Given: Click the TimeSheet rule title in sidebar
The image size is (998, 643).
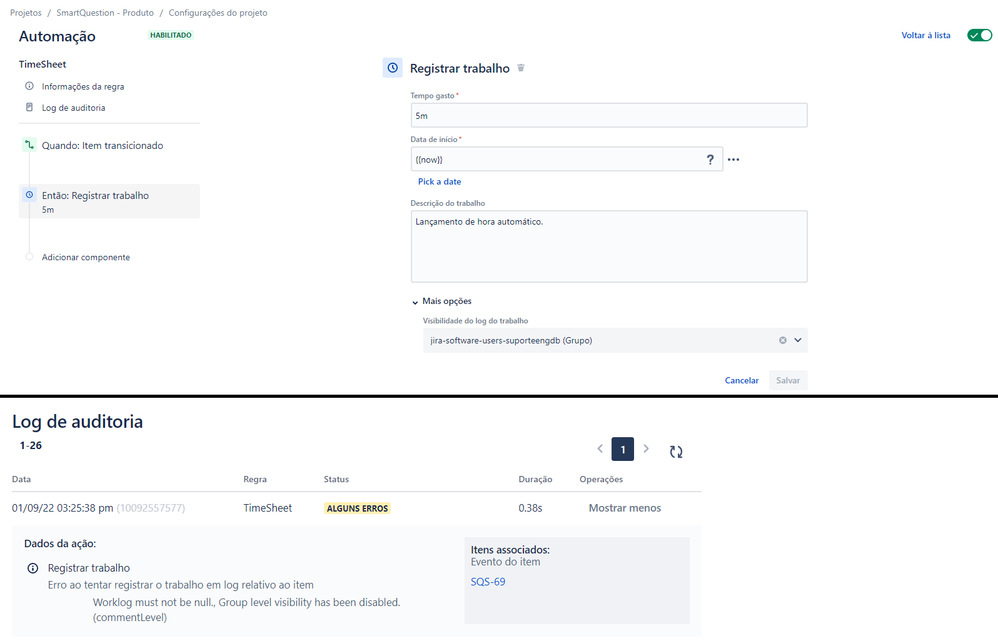Looking at the screenshot, I should click(x=42, y=64).
